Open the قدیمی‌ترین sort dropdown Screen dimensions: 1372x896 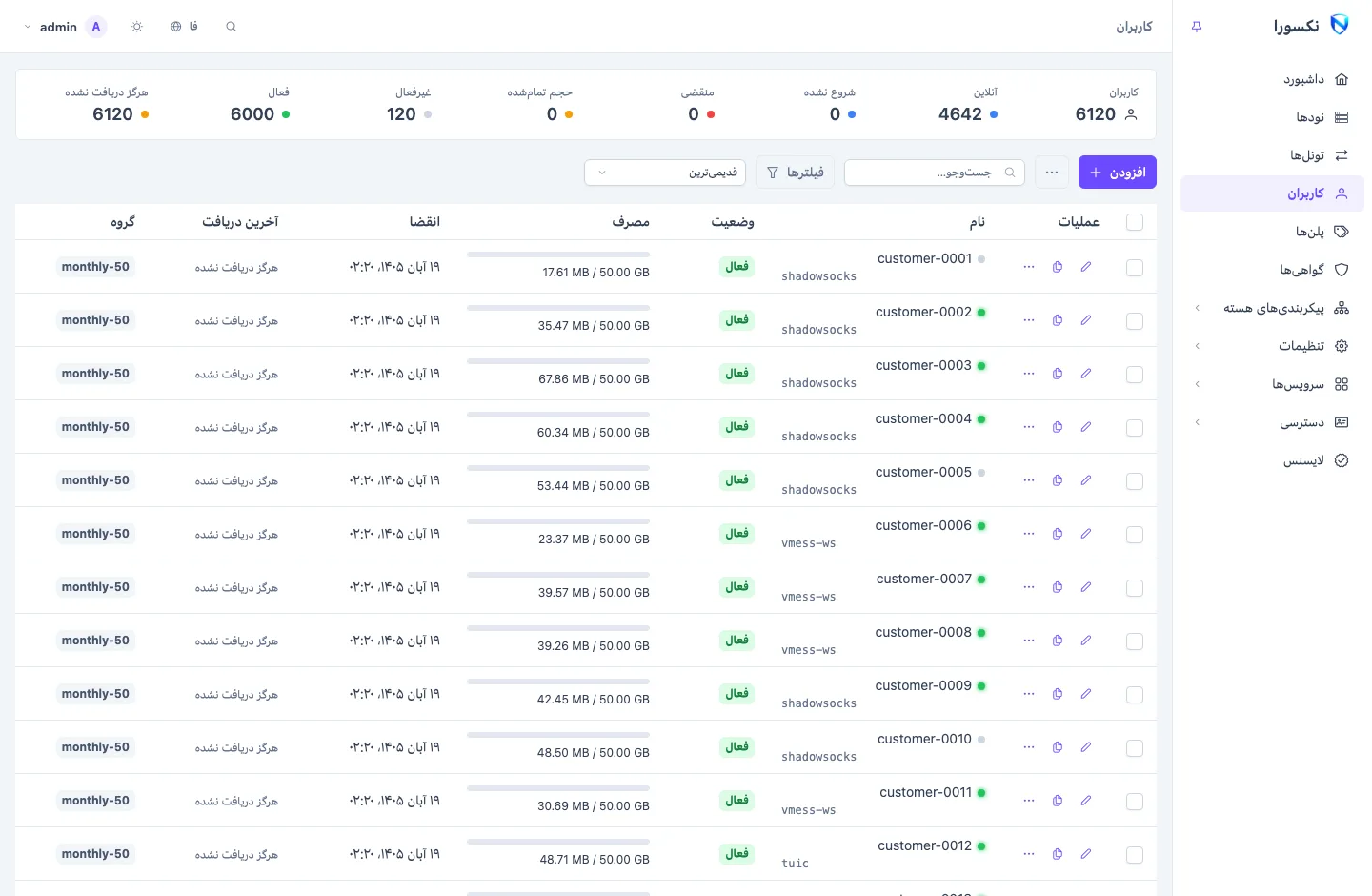coord(665,173)
